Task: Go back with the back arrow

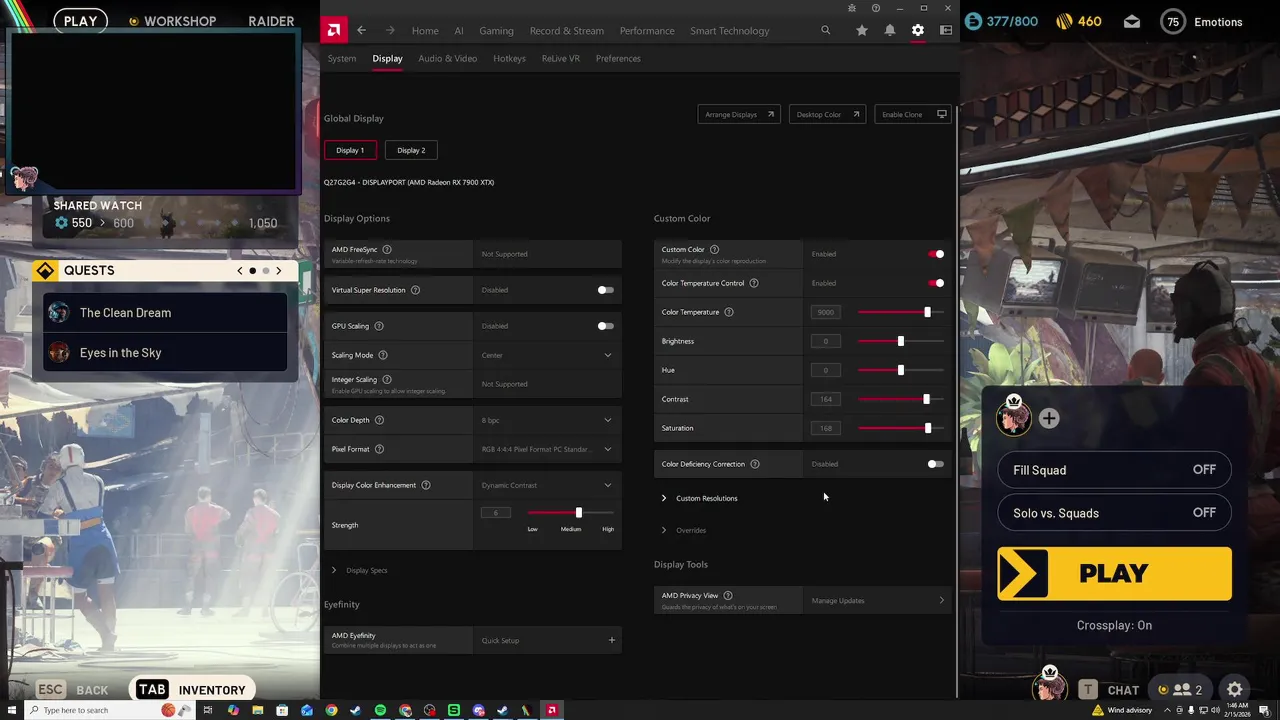Action: [x=361, y=31]
